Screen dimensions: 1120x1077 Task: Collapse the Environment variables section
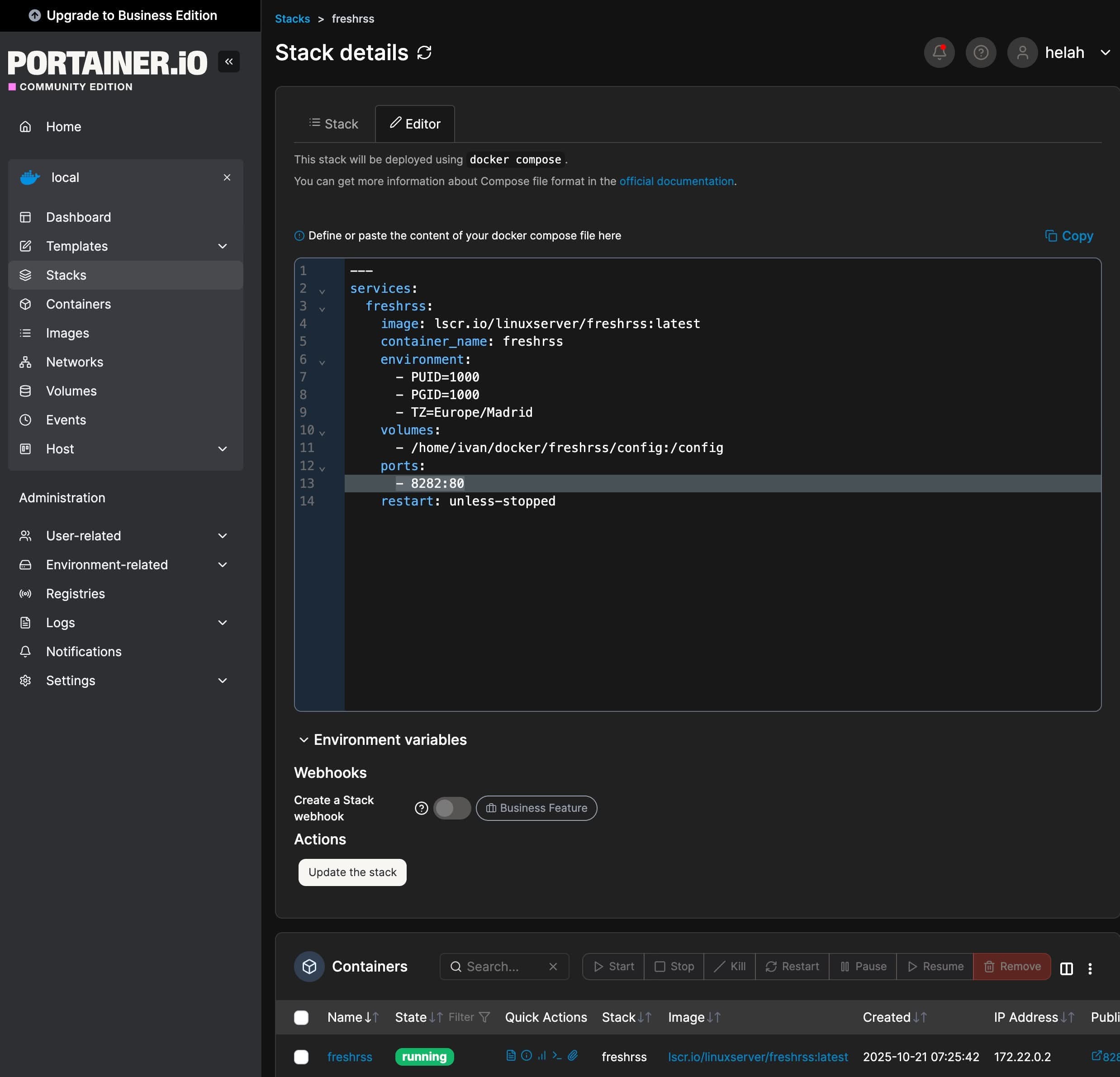click(304, 740)
